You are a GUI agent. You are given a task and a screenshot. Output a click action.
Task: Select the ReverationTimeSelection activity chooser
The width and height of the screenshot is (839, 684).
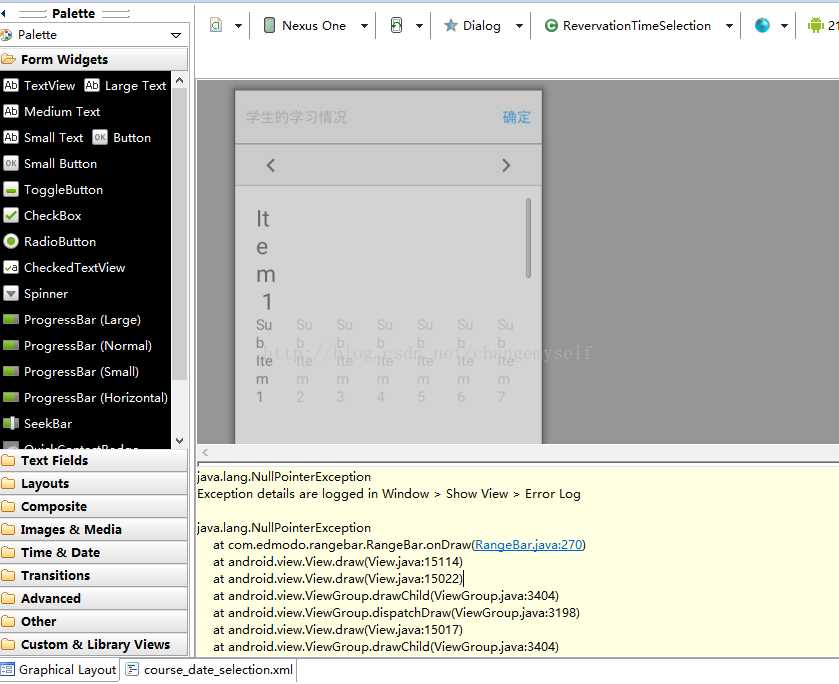point(627,25)
